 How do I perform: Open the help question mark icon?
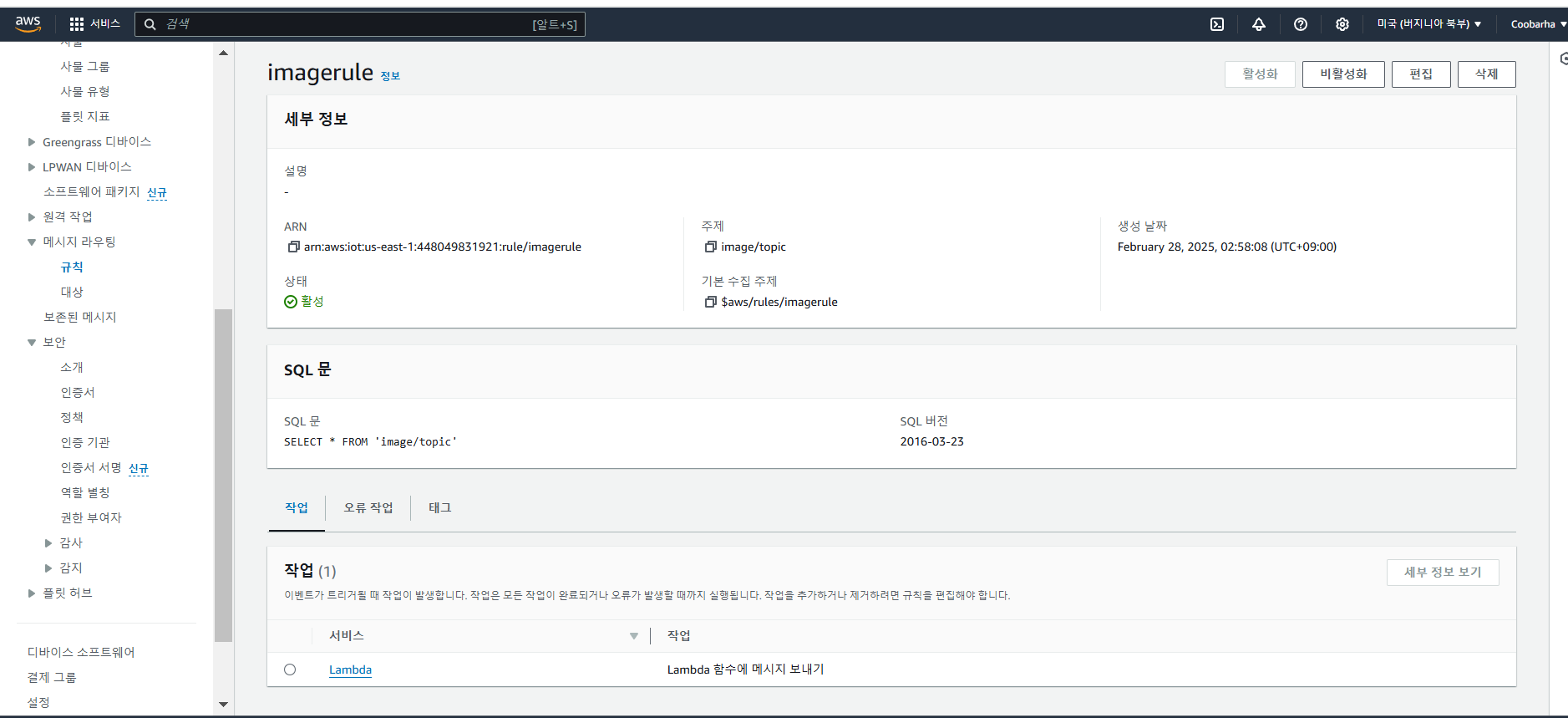[x=1301, y=24]
